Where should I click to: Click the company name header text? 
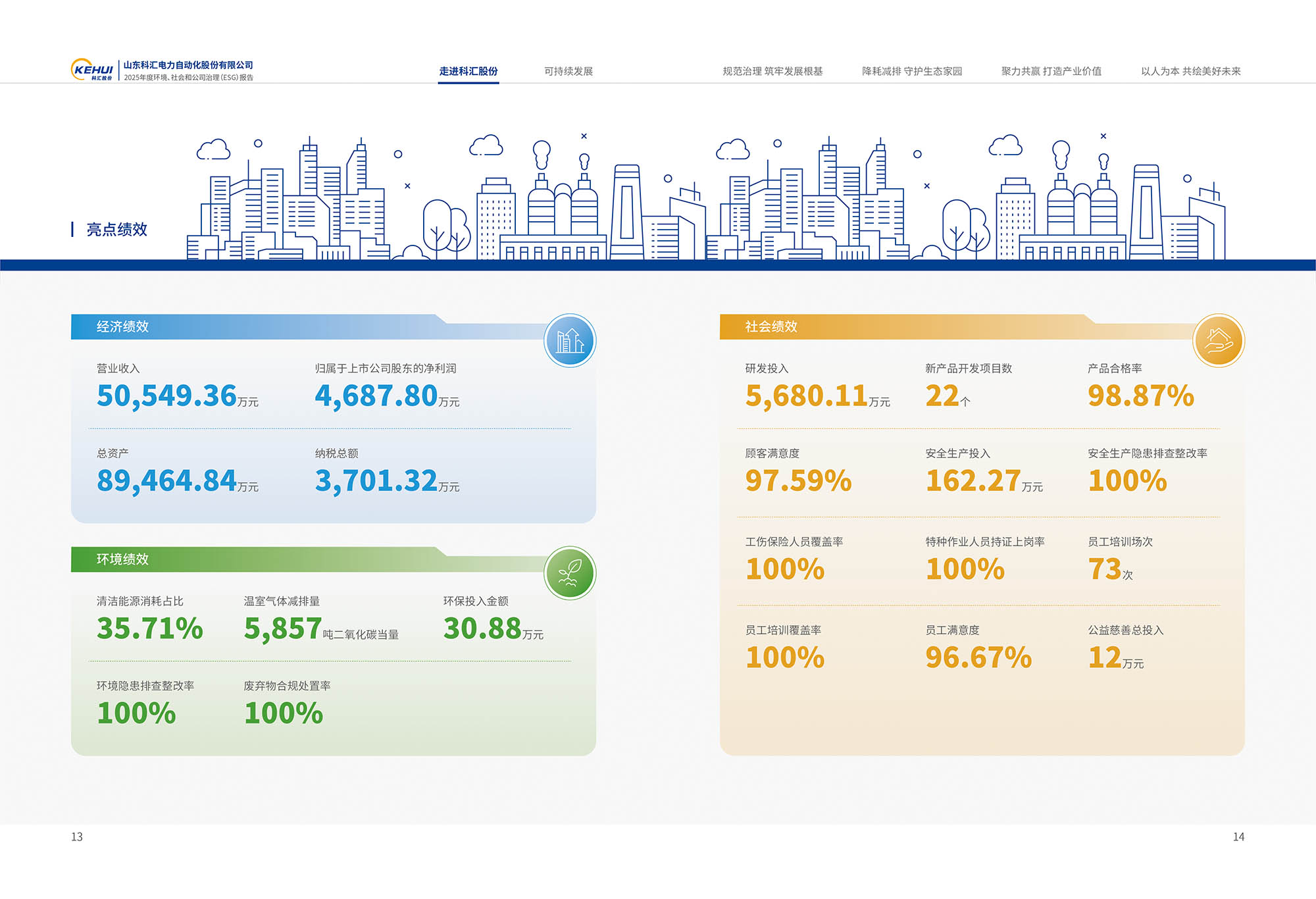[x=188, y=65]
